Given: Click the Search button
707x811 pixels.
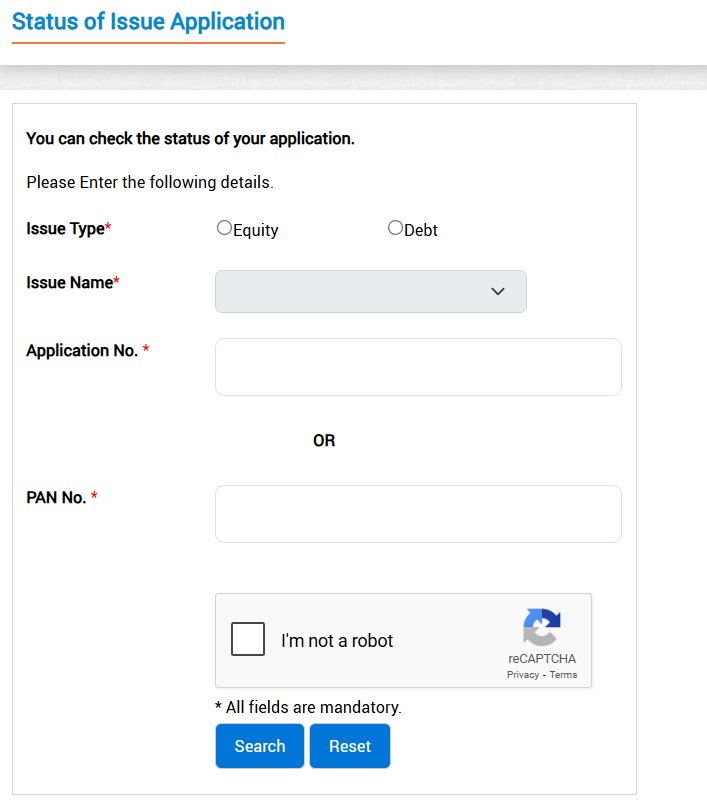Looking at the screenshot, I should point(260,746).
